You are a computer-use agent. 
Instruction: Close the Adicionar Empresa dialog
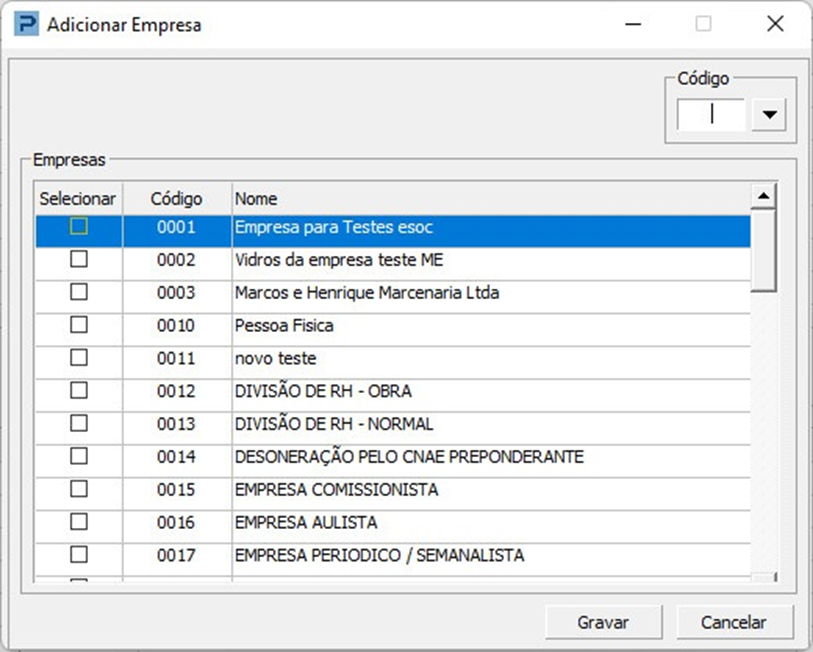click(x=774, y=24)
